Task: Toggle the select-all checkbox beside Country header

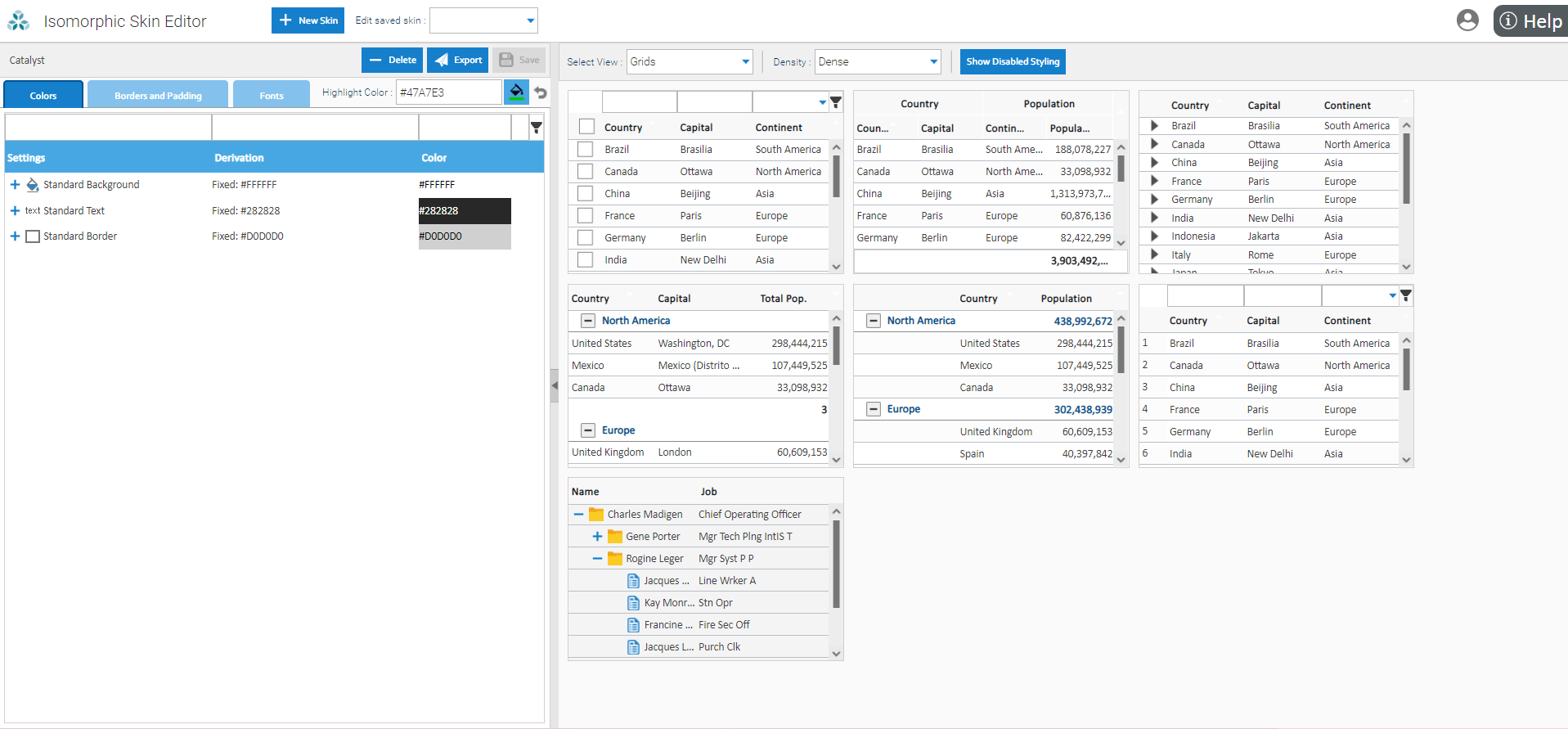Action: 586,127
